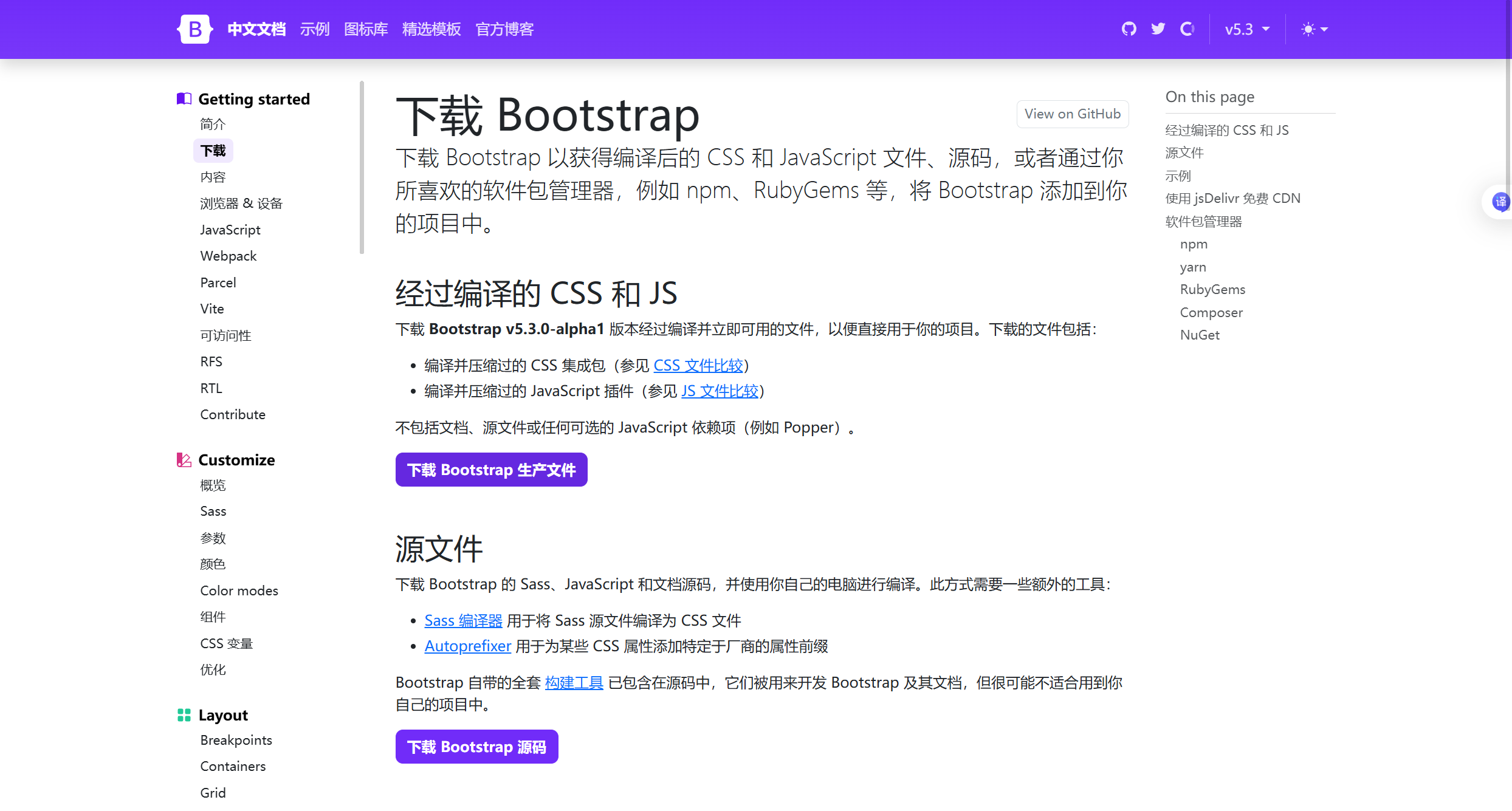Jump to npm via On this page list
1512x811 pixels.
[1194, 244]
